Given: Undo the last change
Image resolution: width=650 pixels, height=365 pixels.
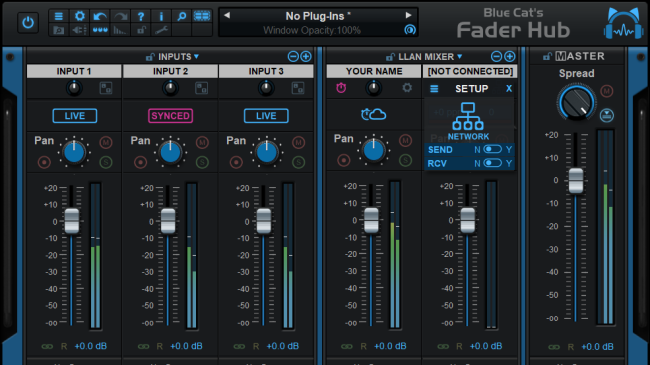Looking at the screenshot, I should pyautogui.click(x=100, y=16).
